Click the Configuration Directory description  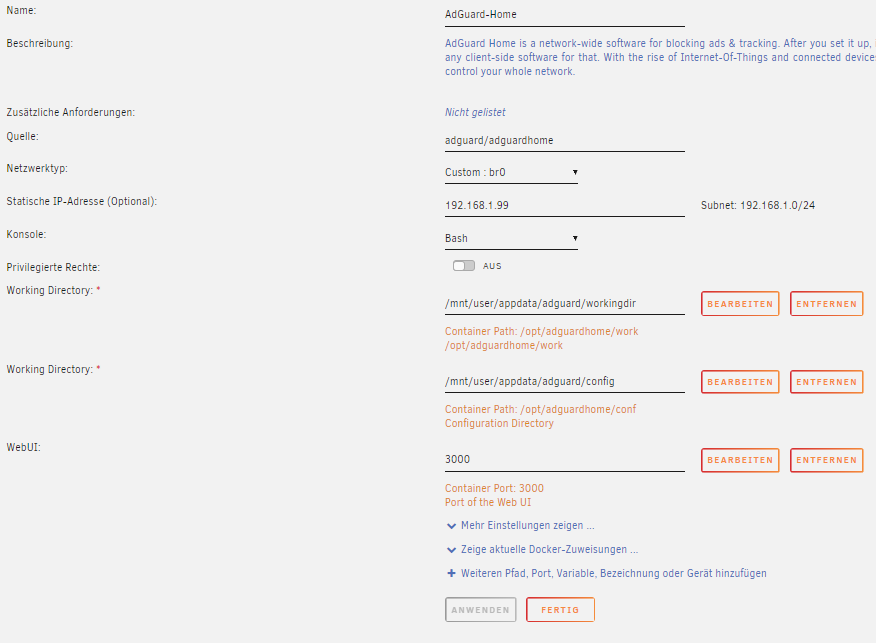[x=499, y=423]
